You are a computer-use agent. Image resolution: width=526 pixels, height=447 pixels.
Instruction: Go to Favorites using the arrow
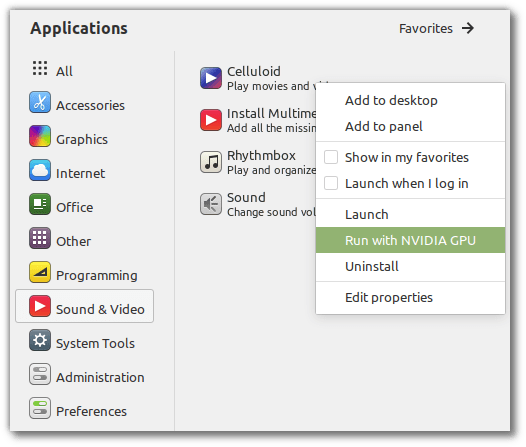point(468,28)
